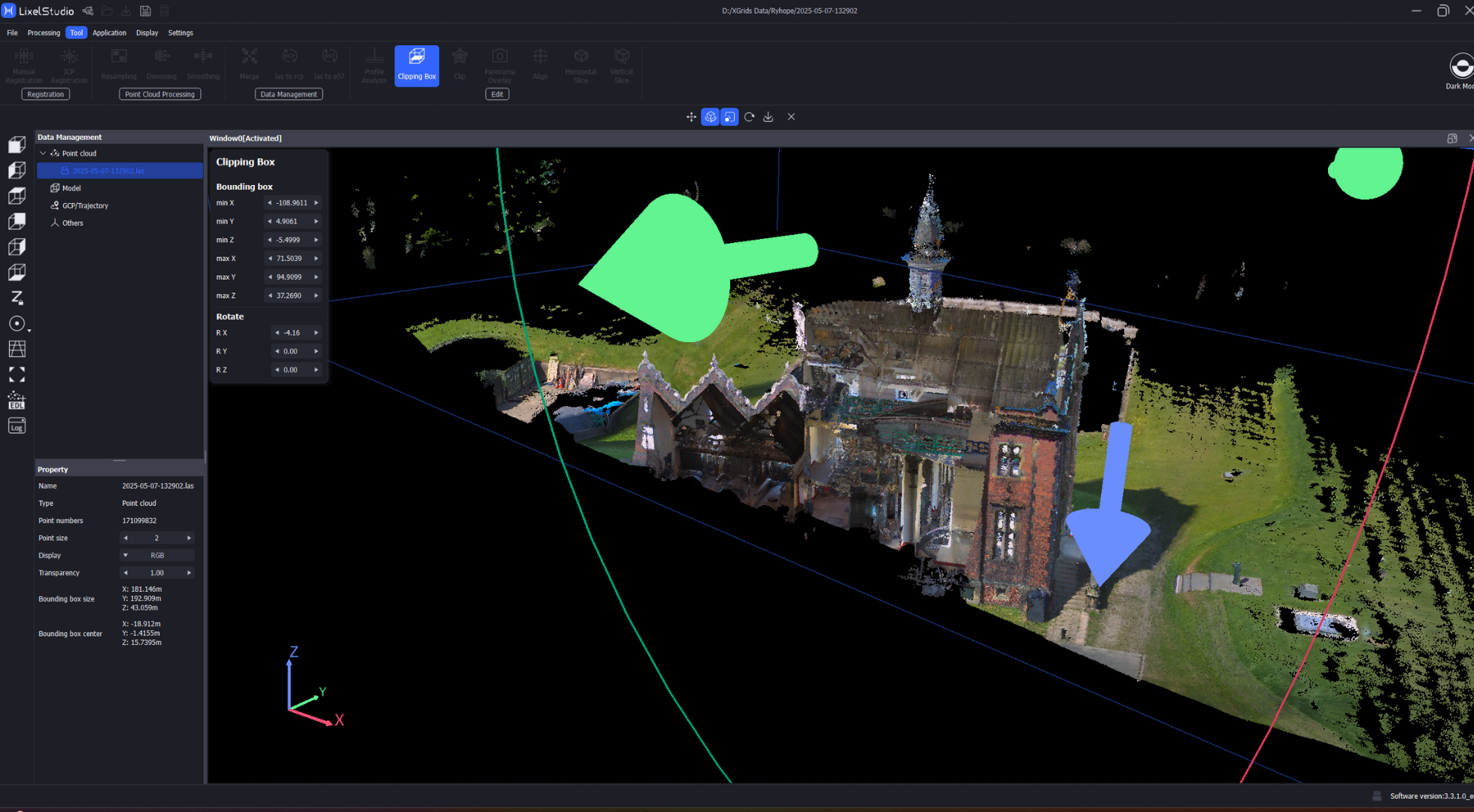Collapse the Point cloud tree node
This screenshot has height=812, width=1474.
click(x=43, y=153)
